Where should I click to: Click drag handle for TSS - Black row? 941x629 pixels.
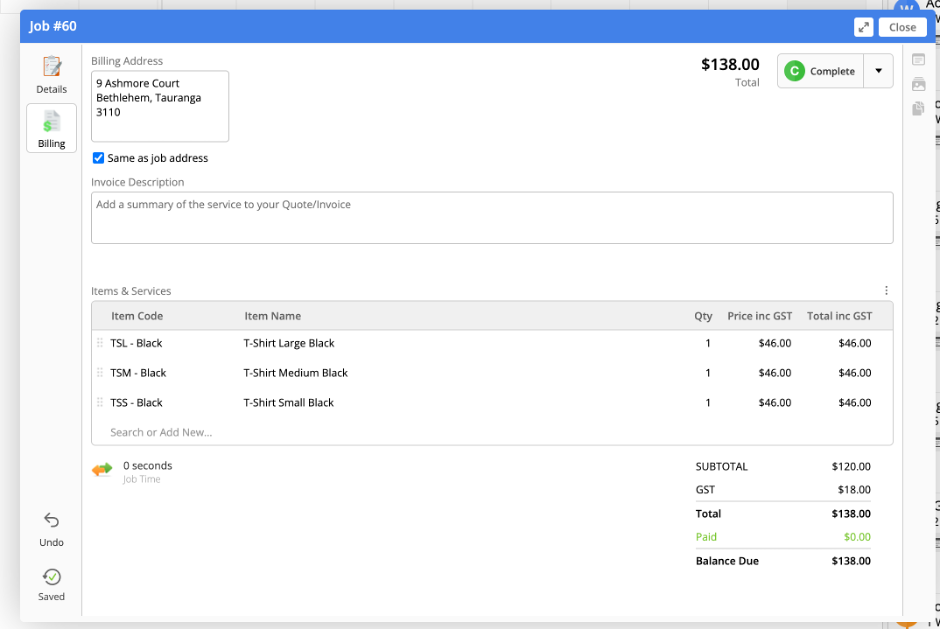tap(100, 402)
